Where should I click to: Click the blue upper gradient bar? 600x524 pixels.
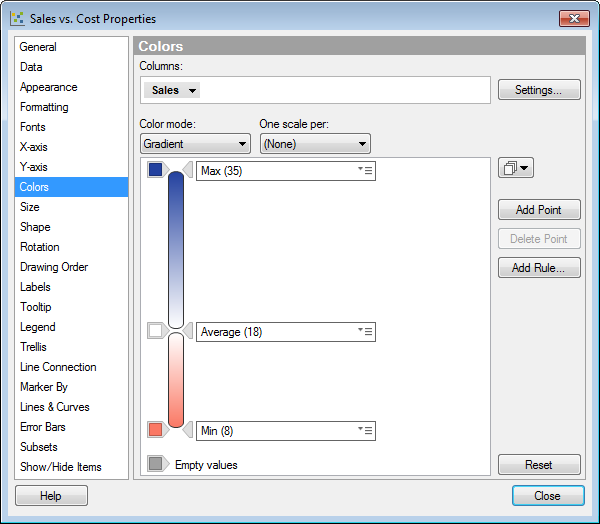click(176, 250)
